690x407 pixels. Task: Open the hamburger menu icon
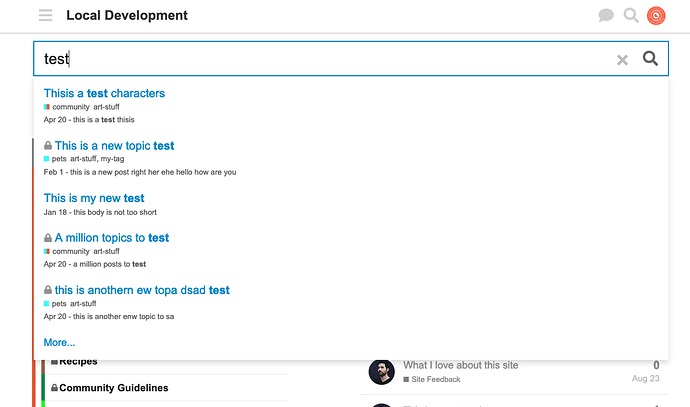(45, 15)
